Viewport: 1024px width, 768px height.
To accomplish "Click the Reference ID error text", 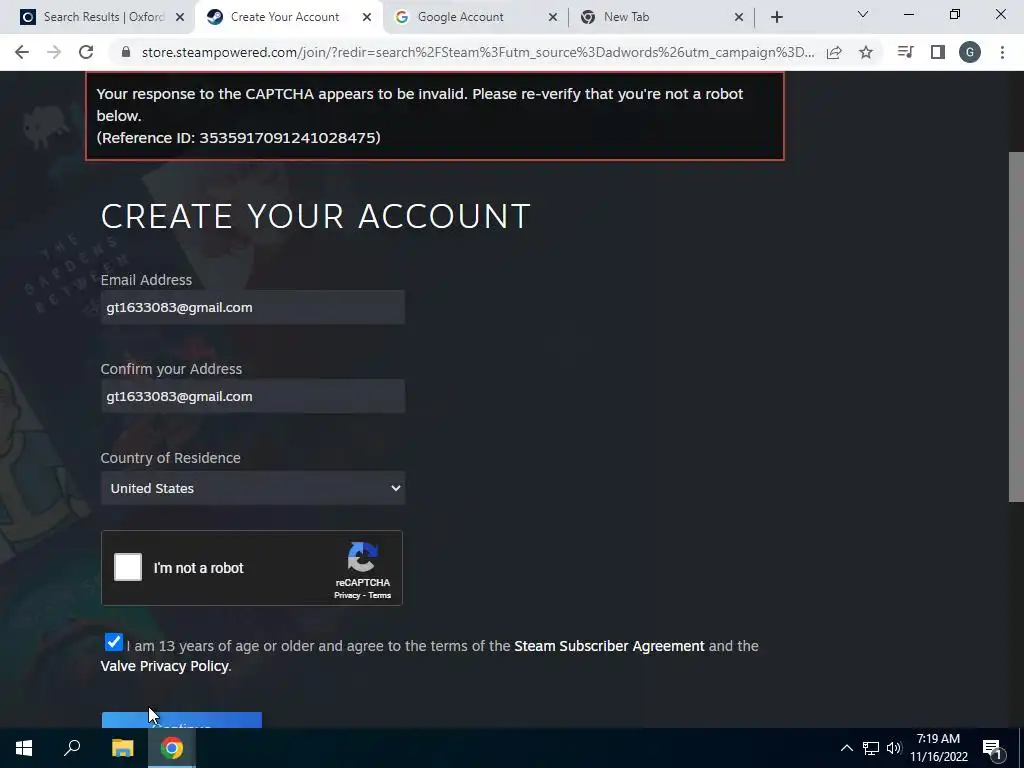I will point(238,138).
